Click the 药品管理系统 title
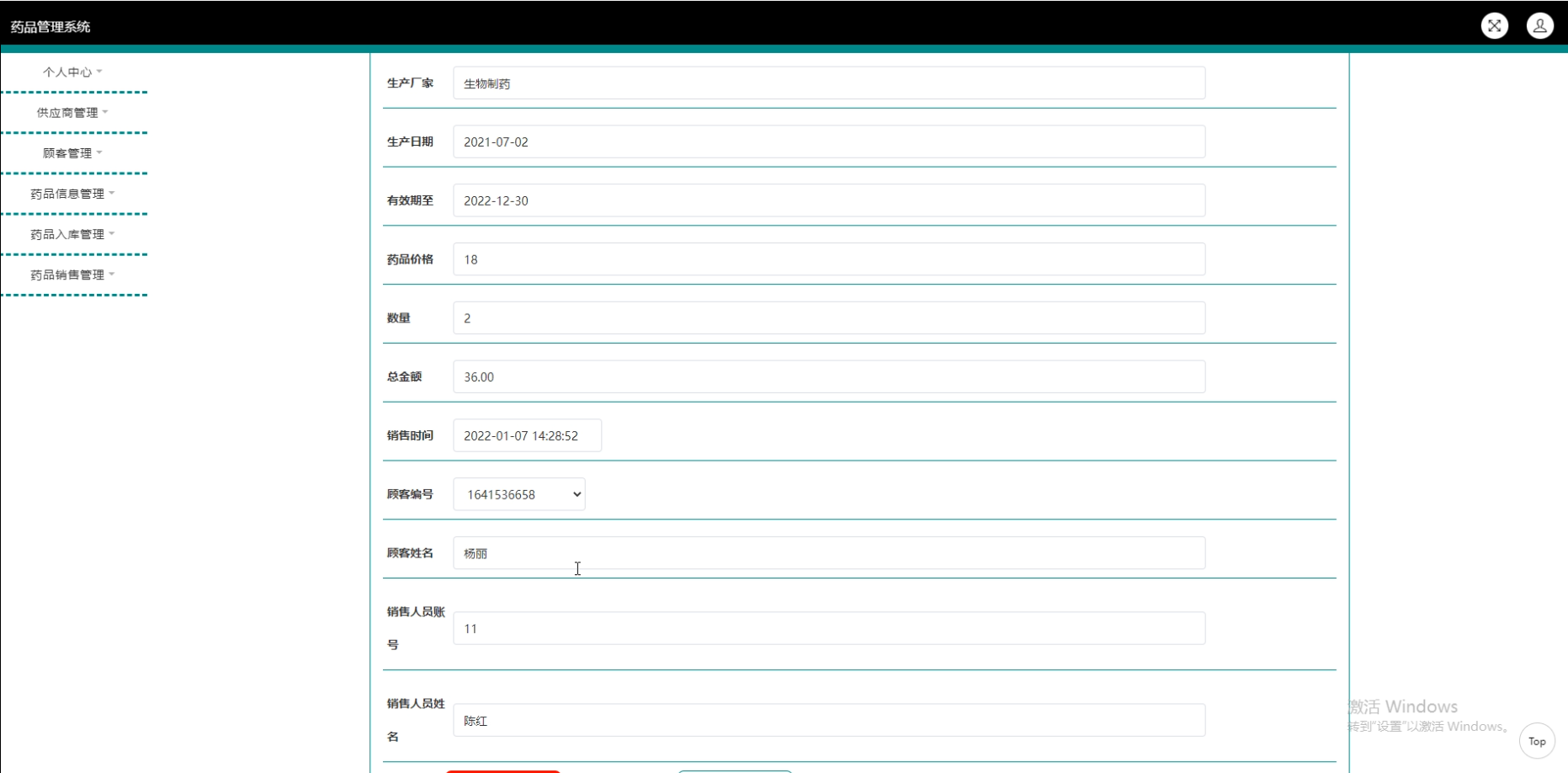The width and height of the screenshot is (1568, 773). click(50, 27)
